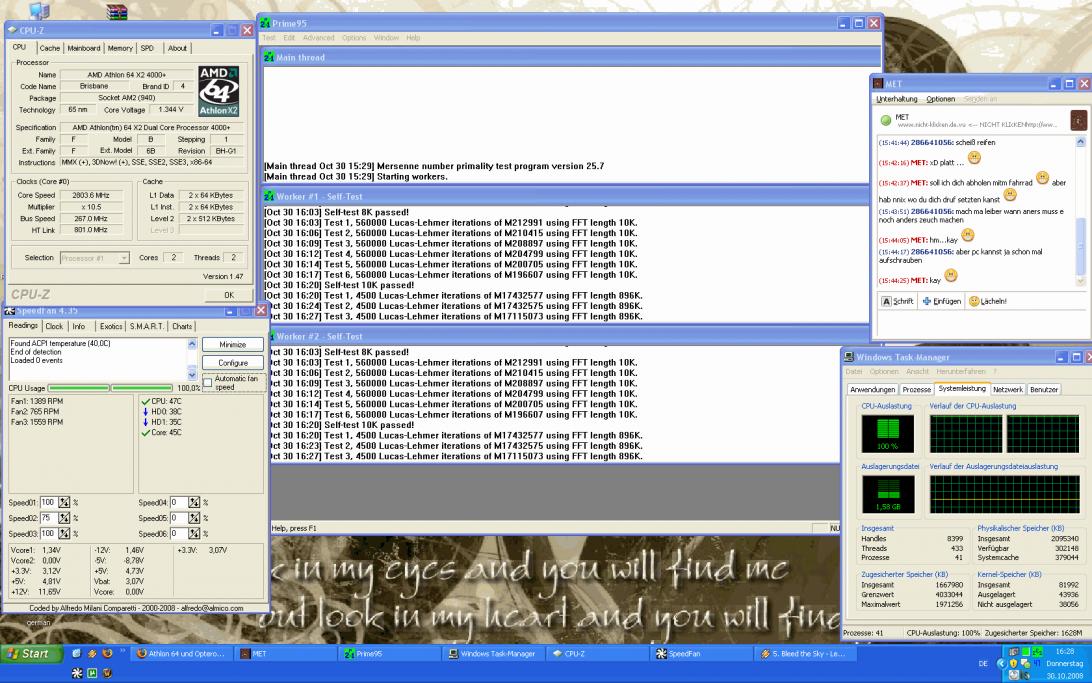Screen dimensions: 1092x683
Task: Click Einfügen insert button in MET chat
Action: [x=942, y=301]
